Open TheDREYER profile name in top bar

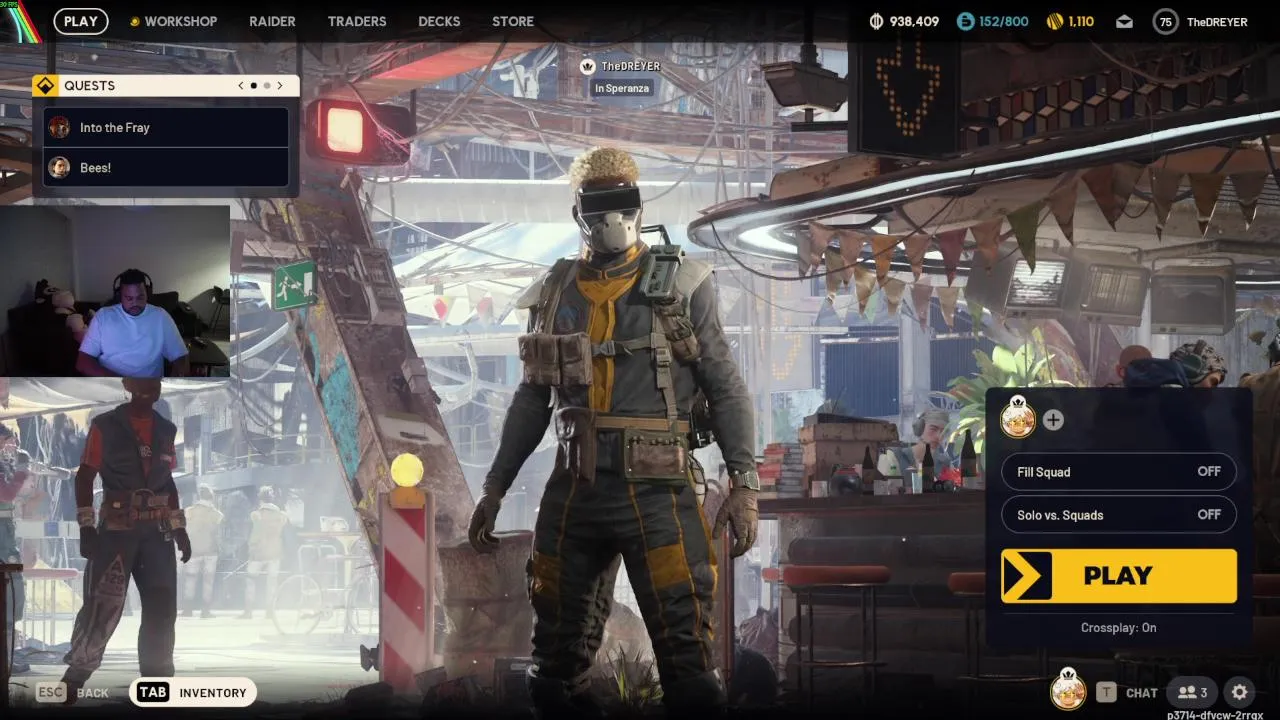(x=1217, y=22)
